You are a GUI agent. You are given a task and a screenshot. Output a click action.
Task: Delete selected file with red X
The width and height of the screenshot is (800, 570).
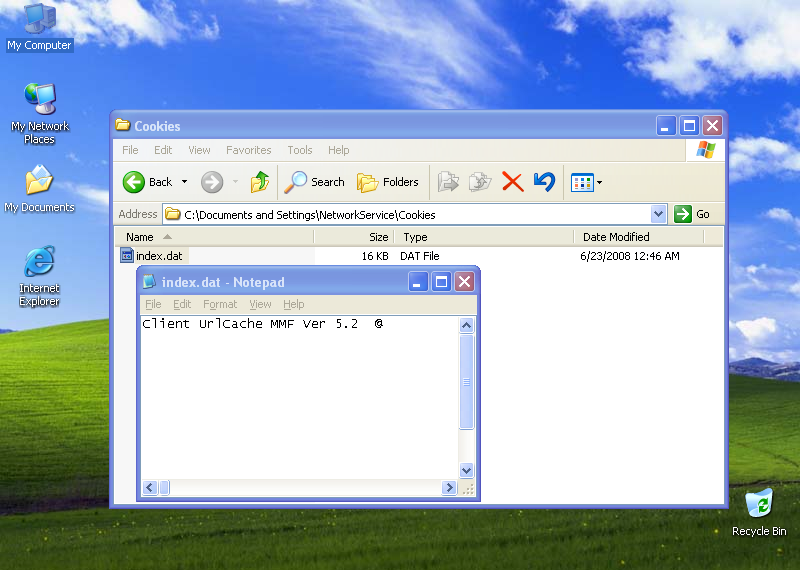click(x=512, y=182)
